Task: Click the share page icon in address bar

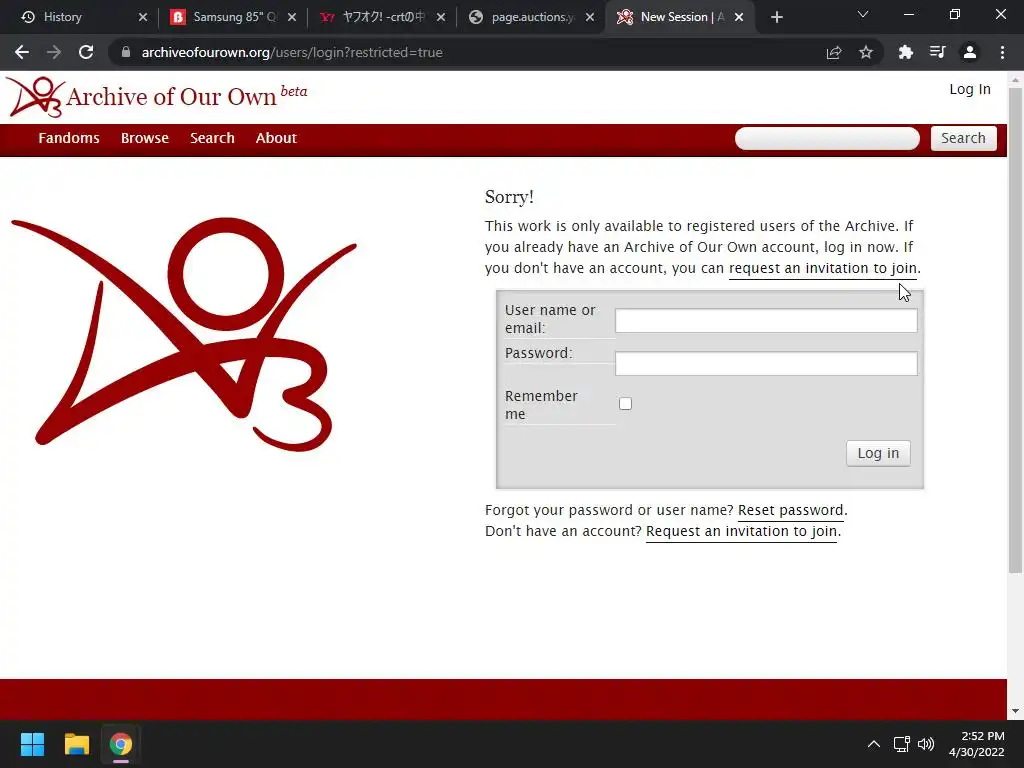Action: pos(834,52)
